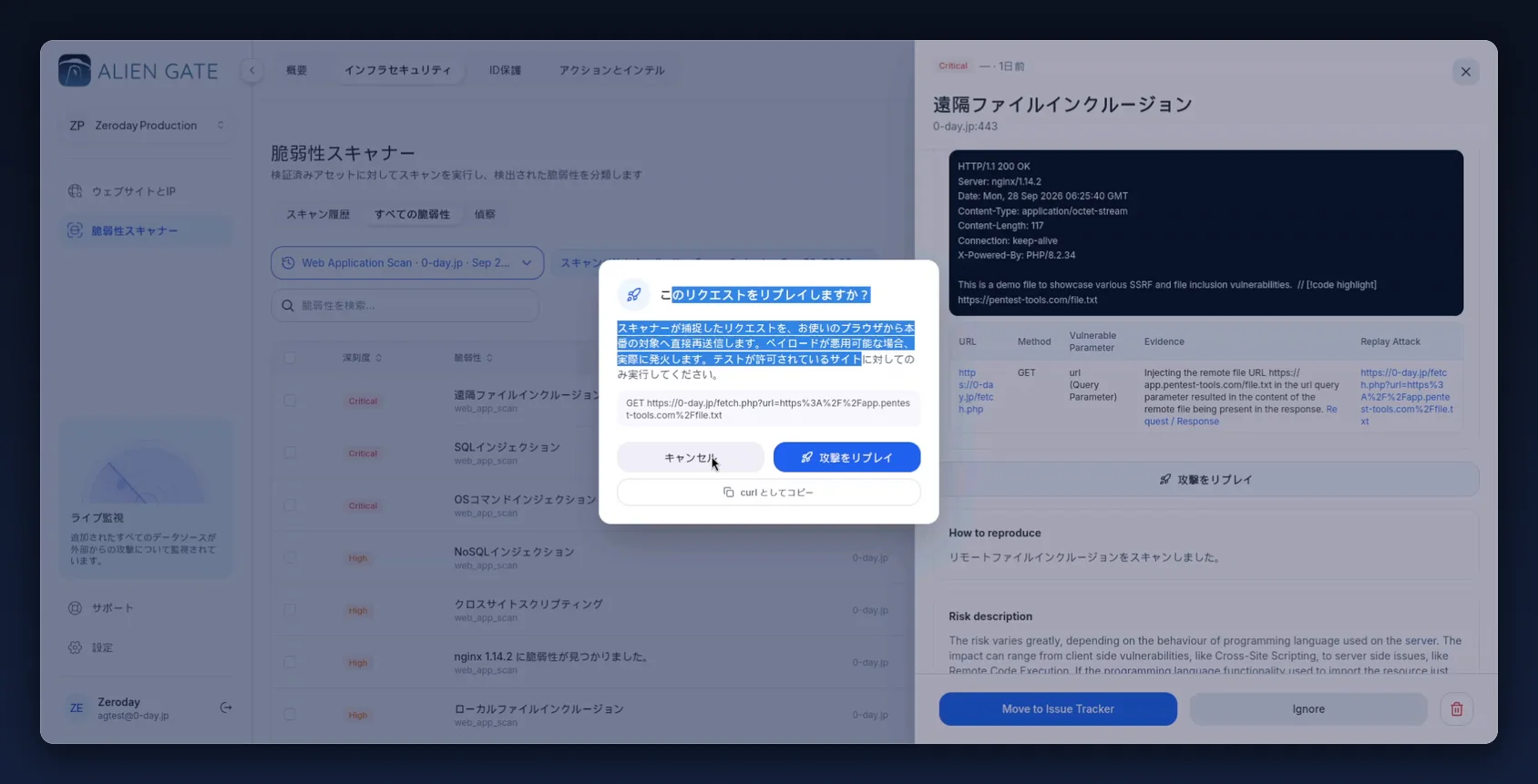
Task: Click the サポート icon in sidebar
Action: 75,607
